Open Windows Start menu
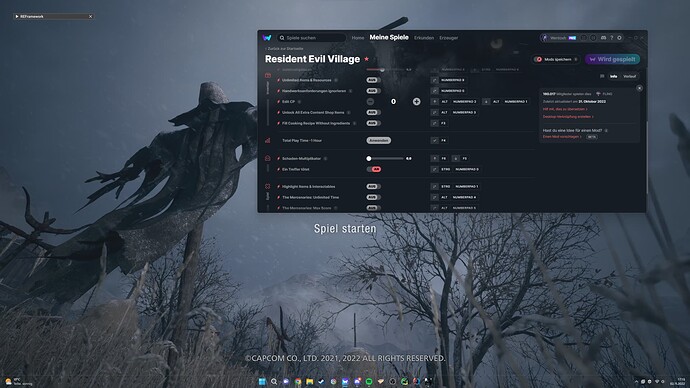Screen dimensions: 690x388 click(x=262, y=381)
